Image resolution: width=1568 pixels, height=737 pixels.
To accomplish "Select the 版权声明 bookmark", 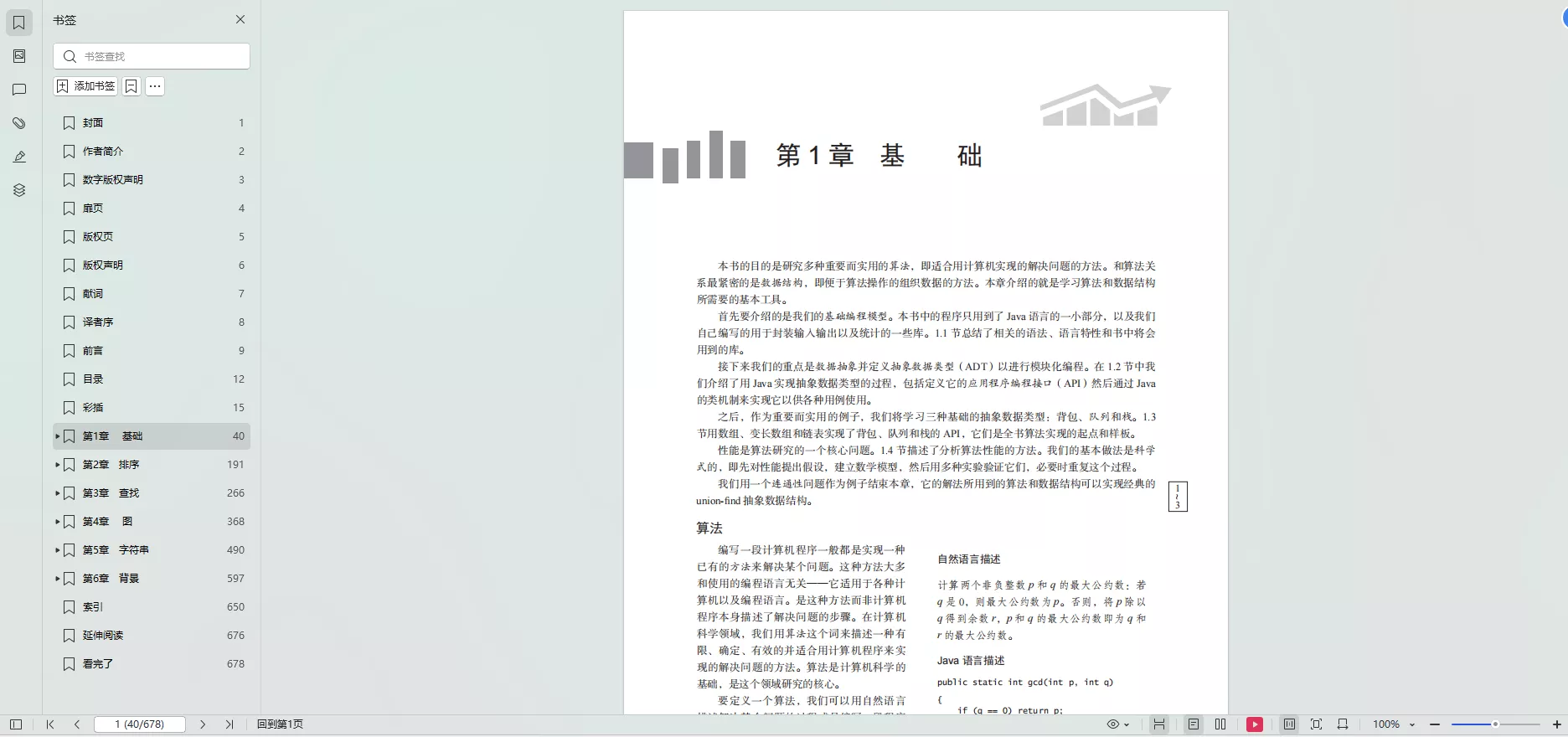I will click(x=152, y=265).
